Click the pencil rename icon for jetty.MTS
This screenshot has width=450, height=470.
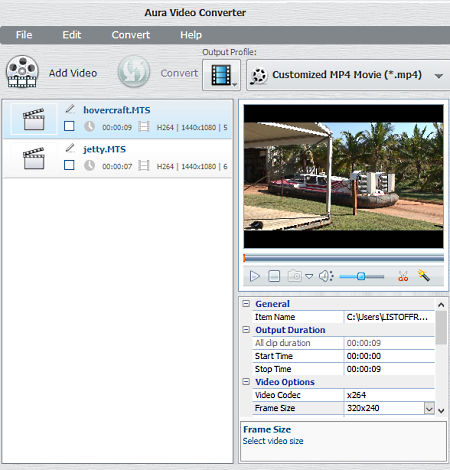click(70, 148)
